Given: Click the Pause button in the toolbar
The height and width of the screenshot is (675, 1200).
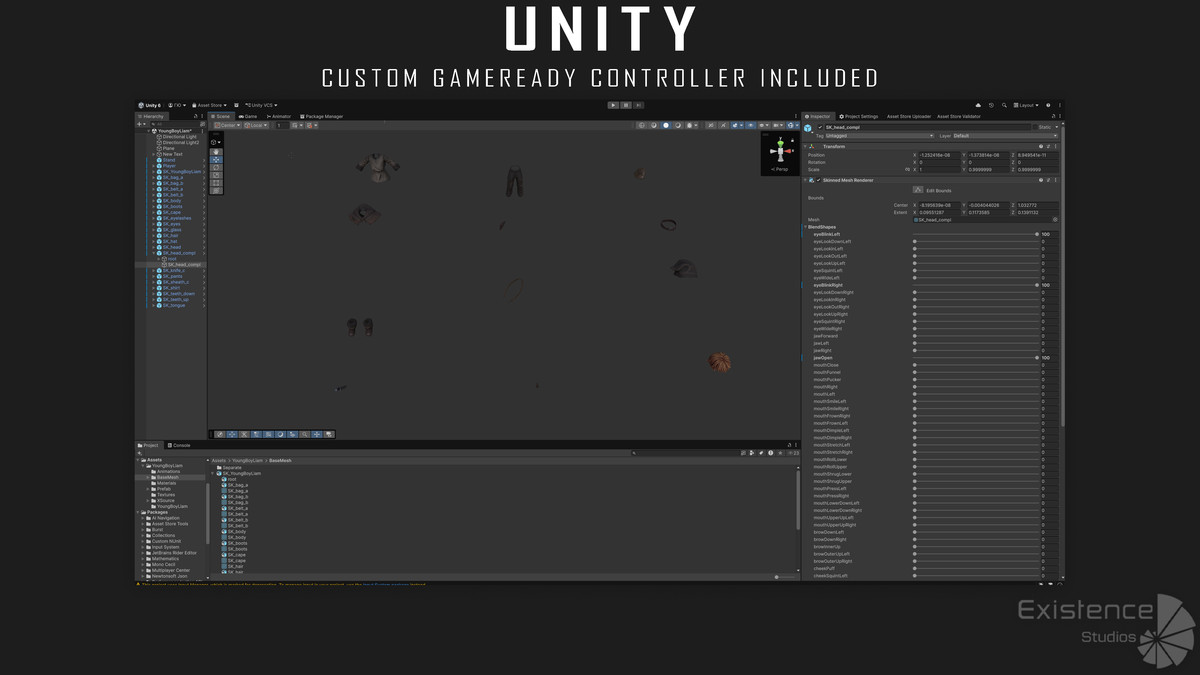Looking at the screenshot, I should click(626, 105).
